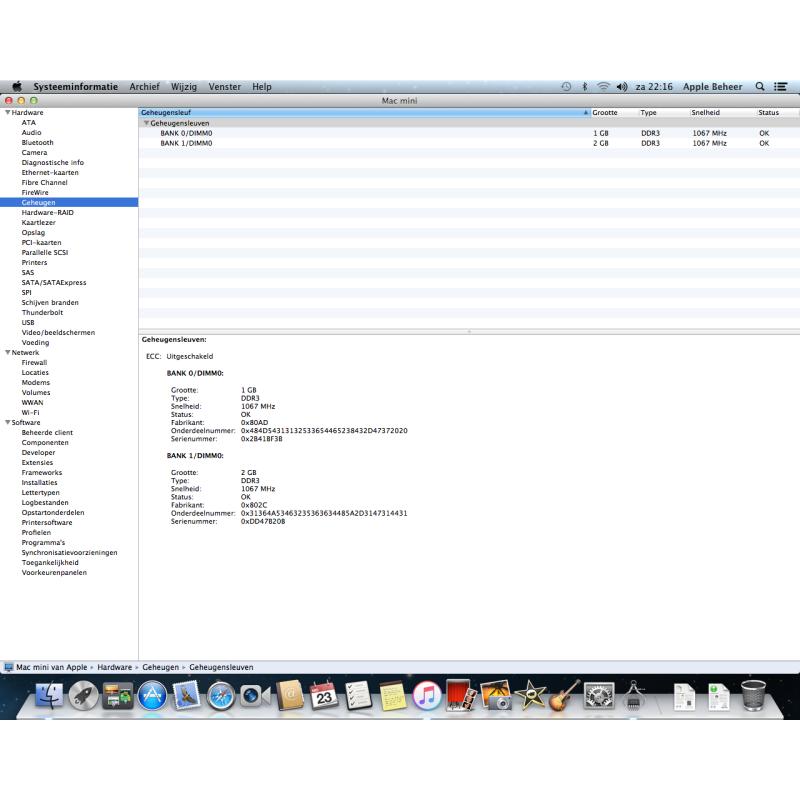Open the Wijzig menu
The height and width of the screenshot is (800, 800).
click(184, 87)
